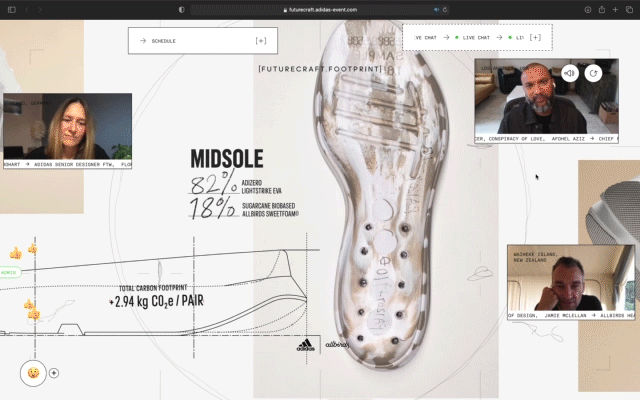Mute tab audio via address bar speaker
This screenshot has height=400, width=640.
pos(436,9)
